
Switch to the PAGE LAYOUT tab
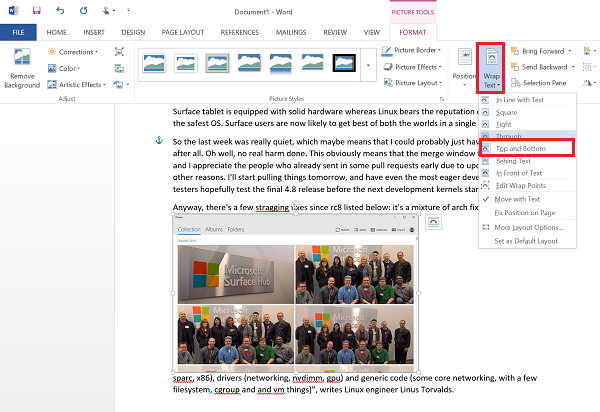point(183,33)
